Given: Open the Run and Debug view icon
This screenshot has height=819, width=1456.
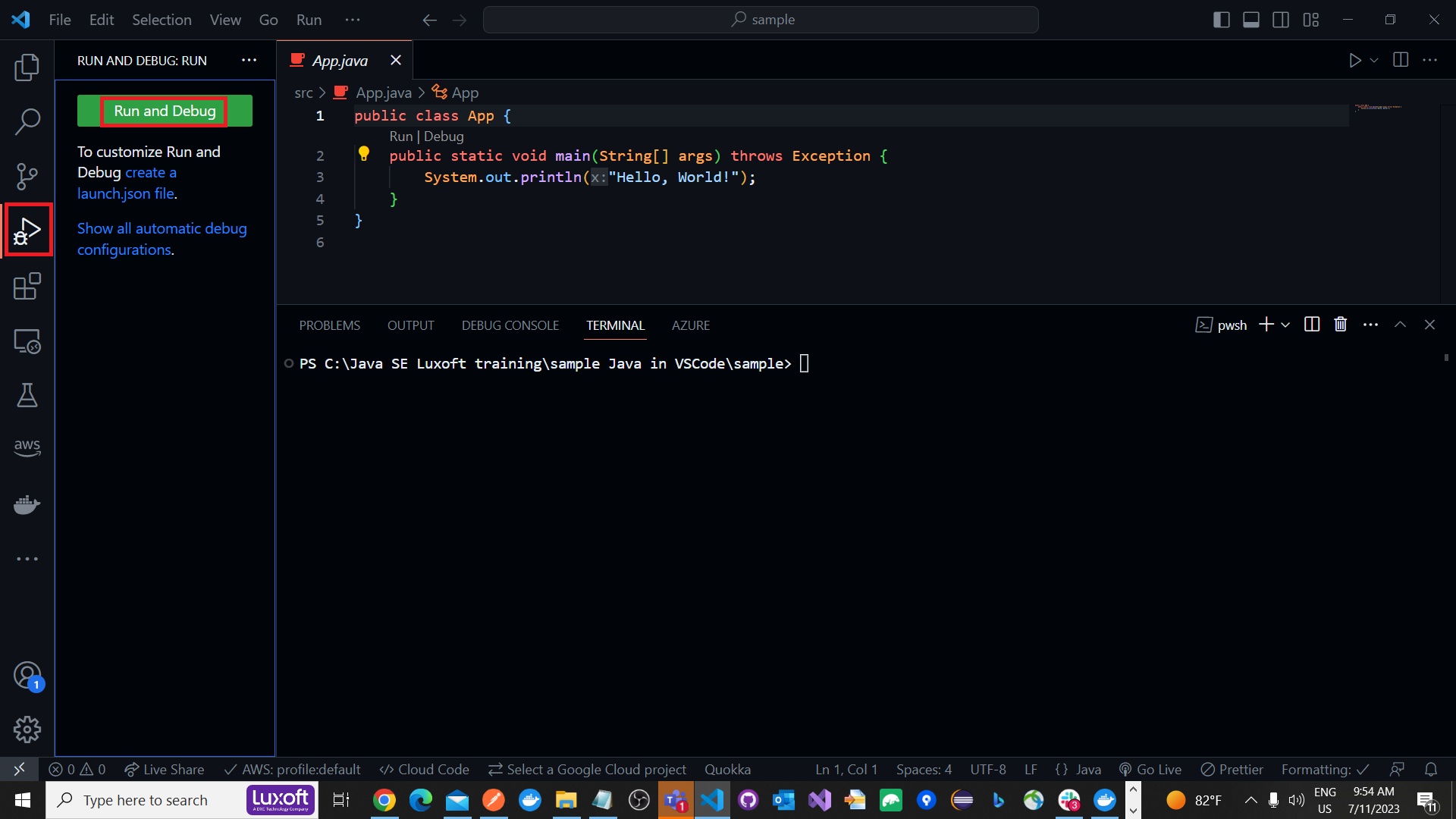Looking at the screenshot, I should (27, 230).
